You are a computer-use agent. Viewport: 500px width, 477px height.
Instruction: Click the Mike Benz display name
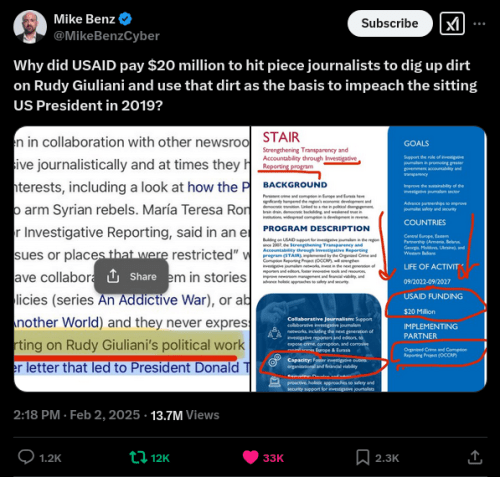(x=84, y=19)
